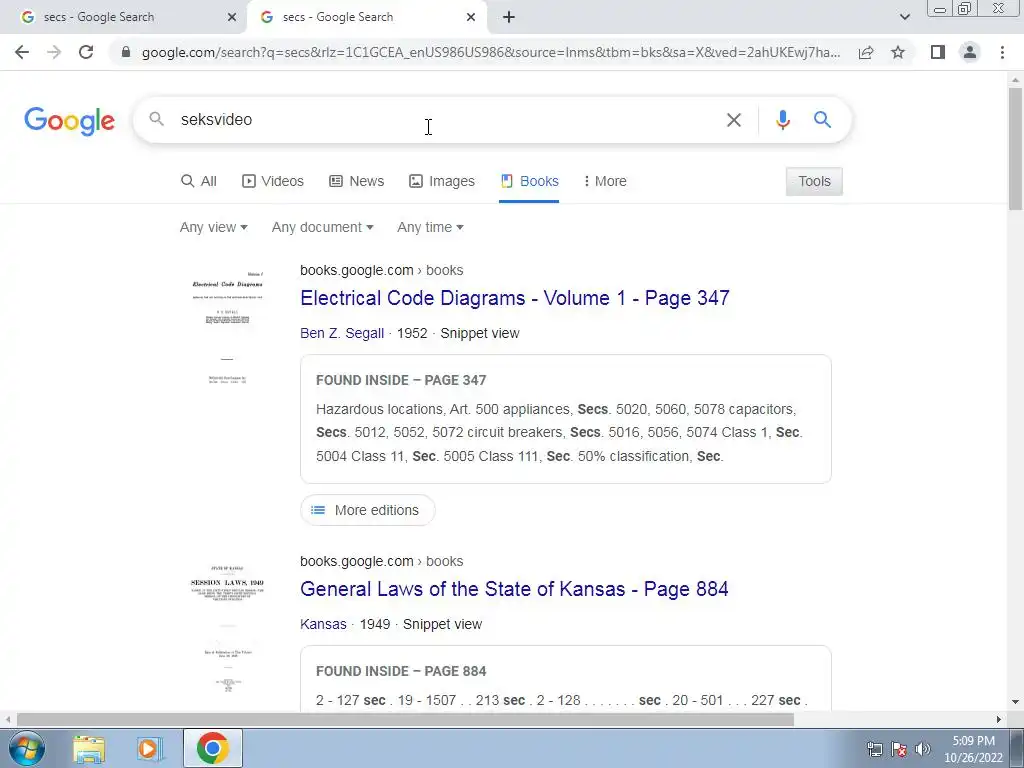Open Kansas Session Laws book cover thumbnail
1024x768 pixels.
pyautogui.click(x=227, y=627)
